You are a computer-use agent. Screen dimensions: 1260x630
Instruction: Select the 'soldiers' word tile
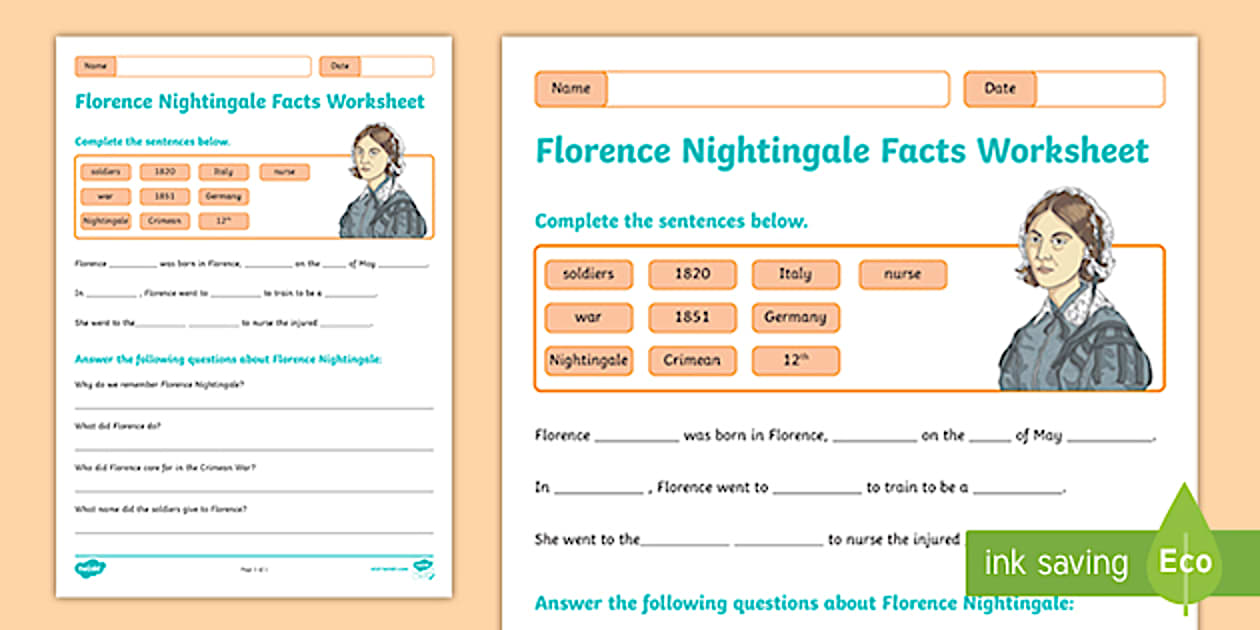tap(587, 274)
